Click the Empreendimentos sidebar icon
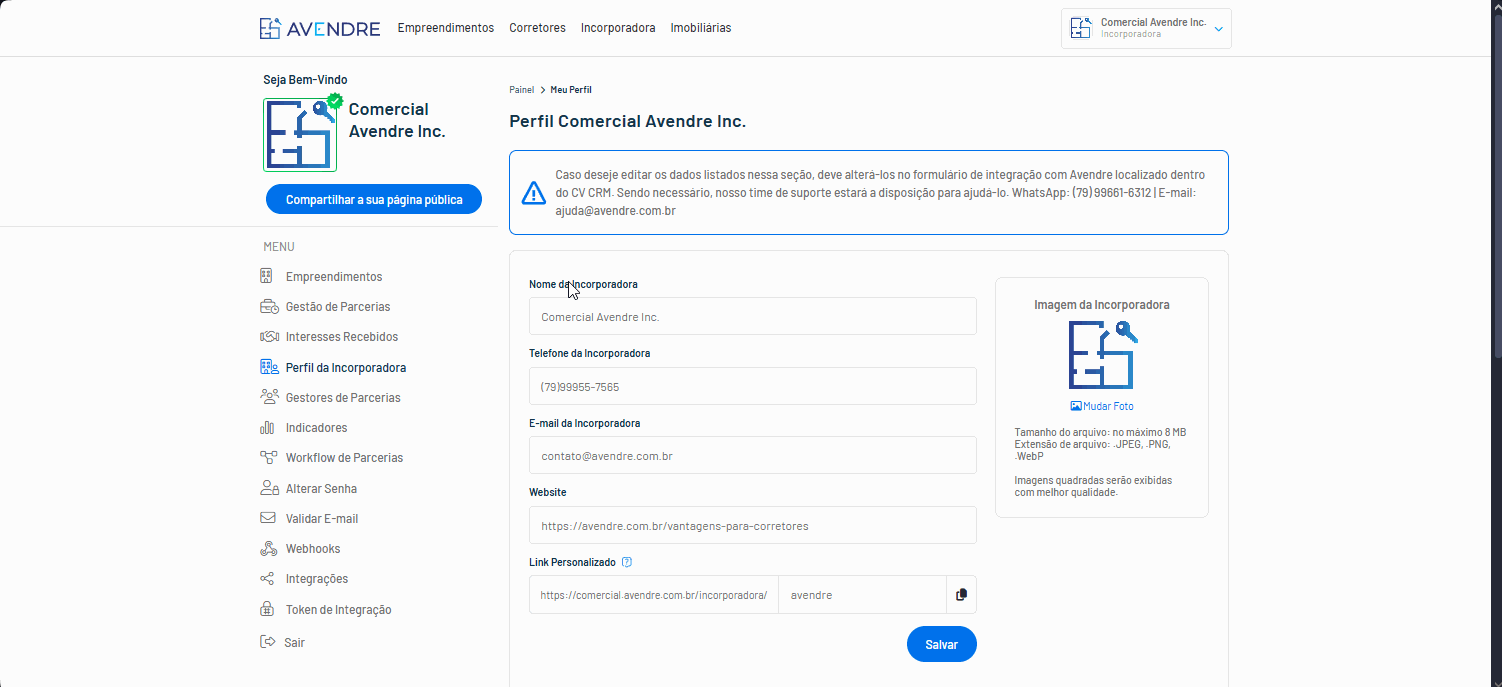1502x687 pixels. pyautogui.click(x=267, y=276)
